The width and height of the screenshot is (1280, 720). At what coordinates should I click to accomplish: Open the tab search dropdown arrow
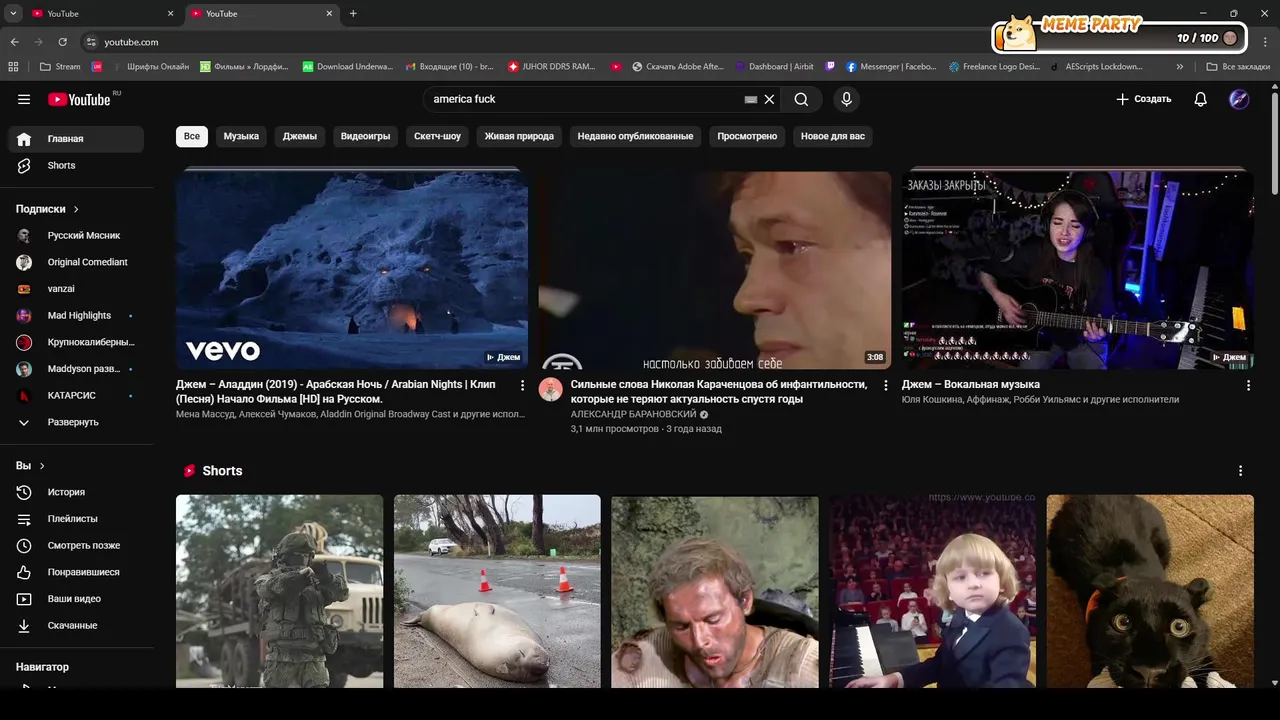coord(12,14)
